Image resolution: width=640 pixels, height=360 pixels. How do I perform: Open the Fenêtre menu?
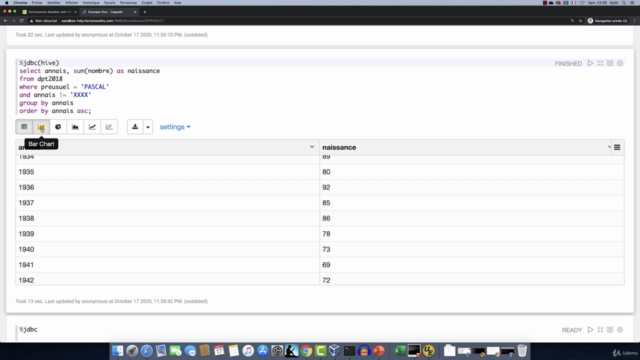(x=163, y=2)
